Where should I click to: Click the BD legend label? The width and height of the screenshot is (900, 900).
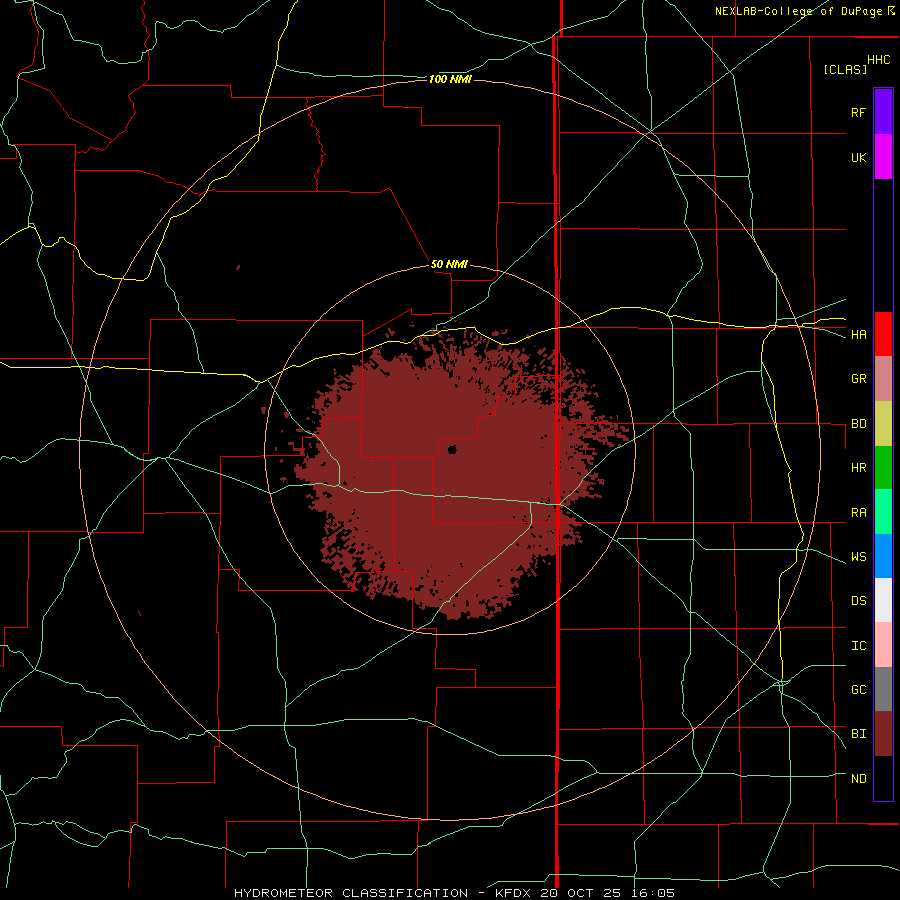pos(858,424)
